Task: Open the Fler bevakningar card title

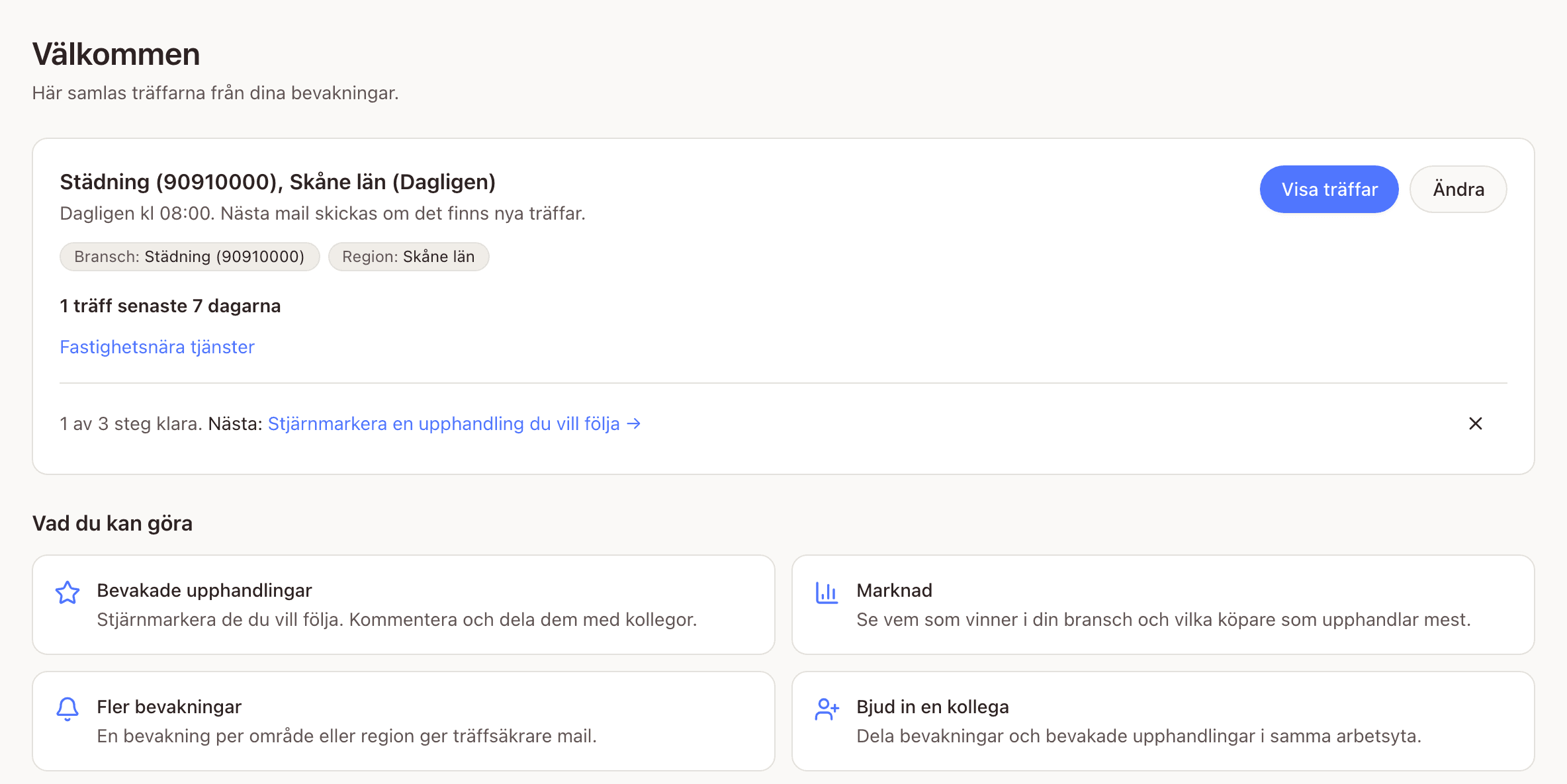Action: pyautogui.click(x=169, y=707)
